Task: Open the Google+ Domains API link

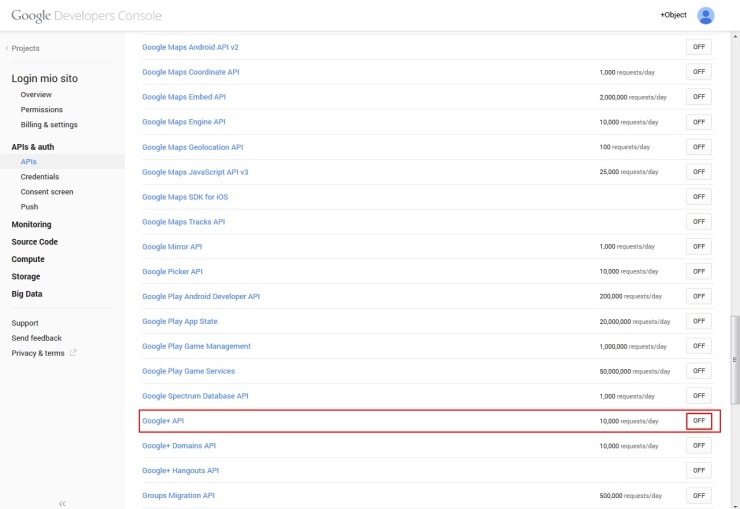Action: [179, 445]
